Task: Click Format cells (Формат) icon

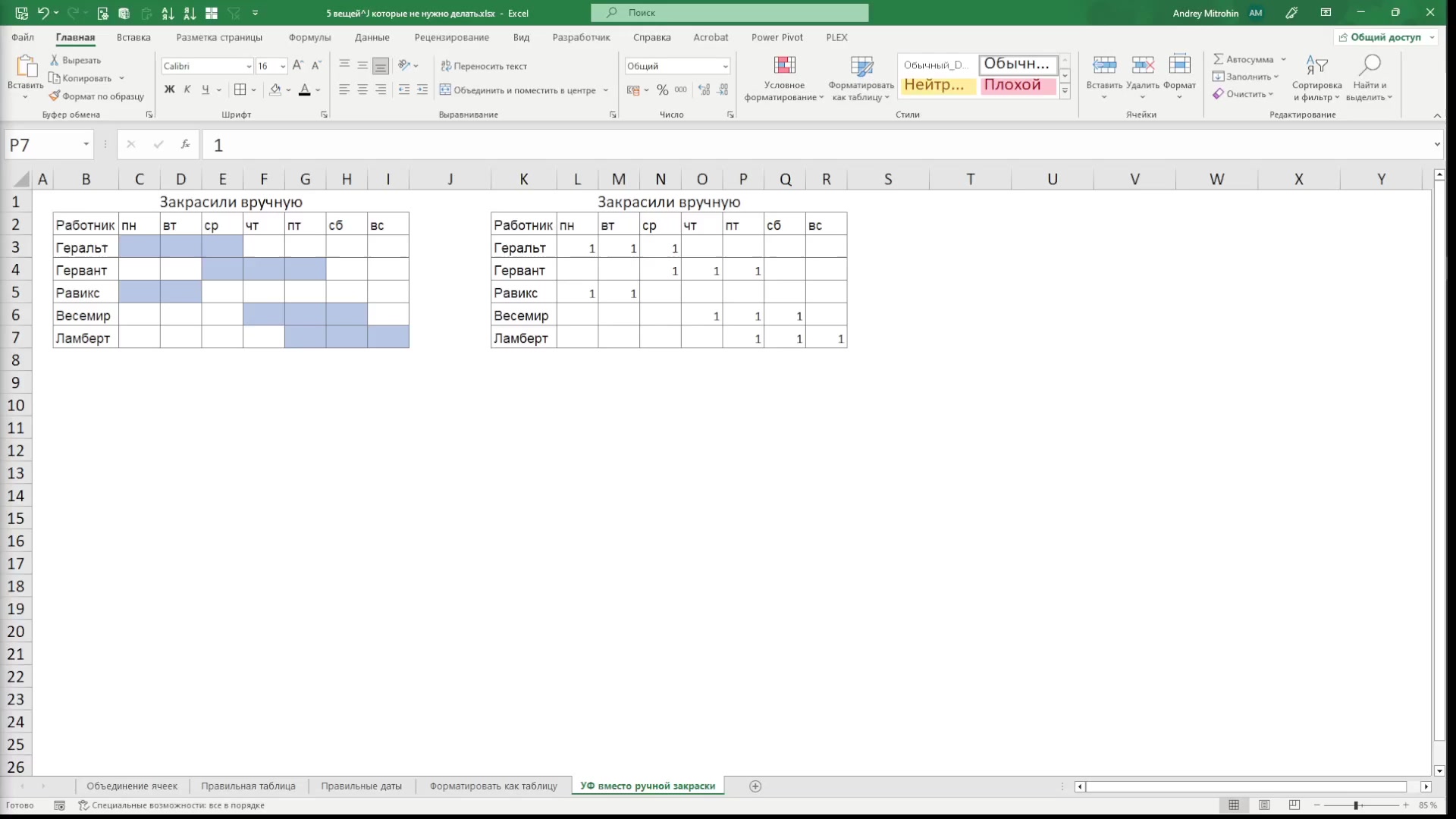Action: point(1179,66)
